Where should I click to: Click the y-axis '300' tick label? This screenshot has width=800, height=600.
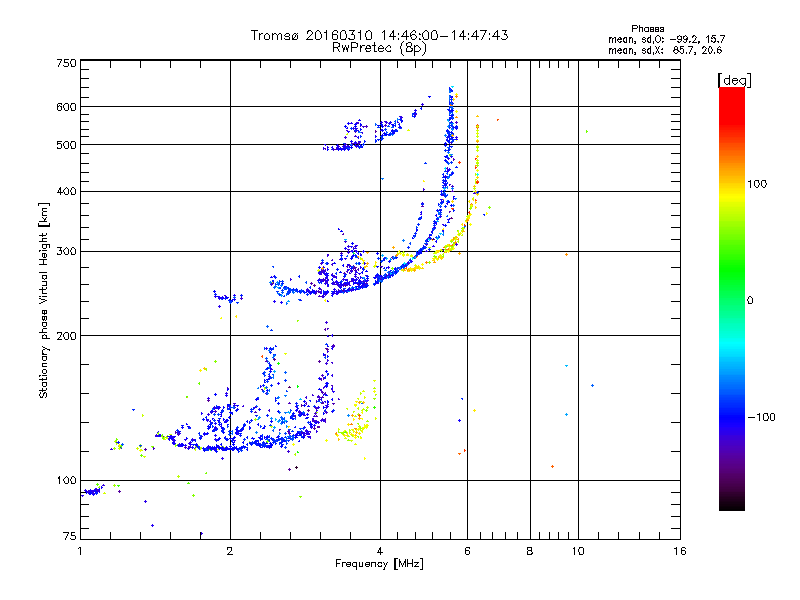[x=66, y=251]
